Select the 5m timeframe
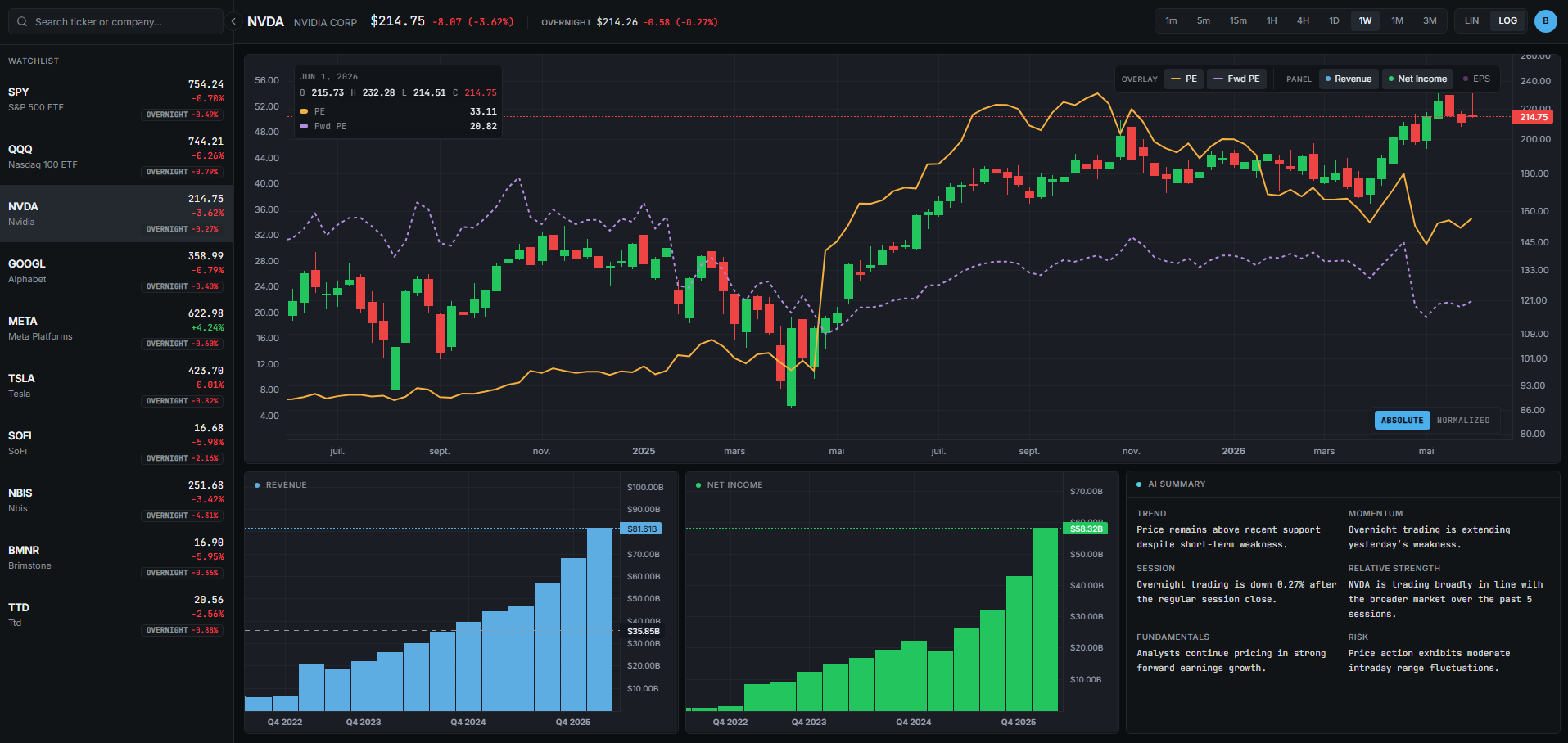Screen dimensions: 1568x743 tap(1203, 21)
